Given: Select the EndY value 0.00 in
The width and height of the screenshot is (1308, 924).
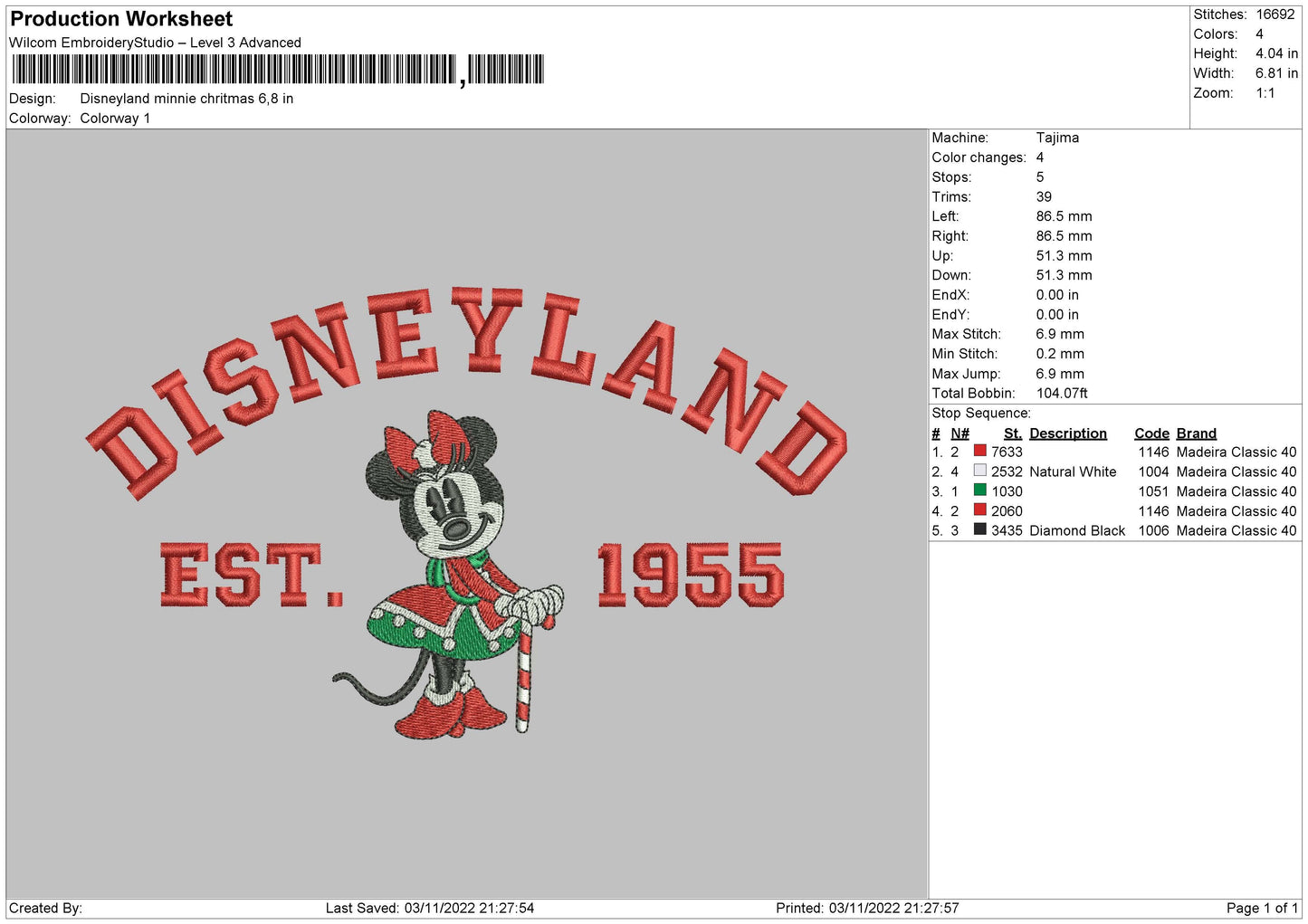Looking at the screenshot, I should click(x=1057, y=315).
